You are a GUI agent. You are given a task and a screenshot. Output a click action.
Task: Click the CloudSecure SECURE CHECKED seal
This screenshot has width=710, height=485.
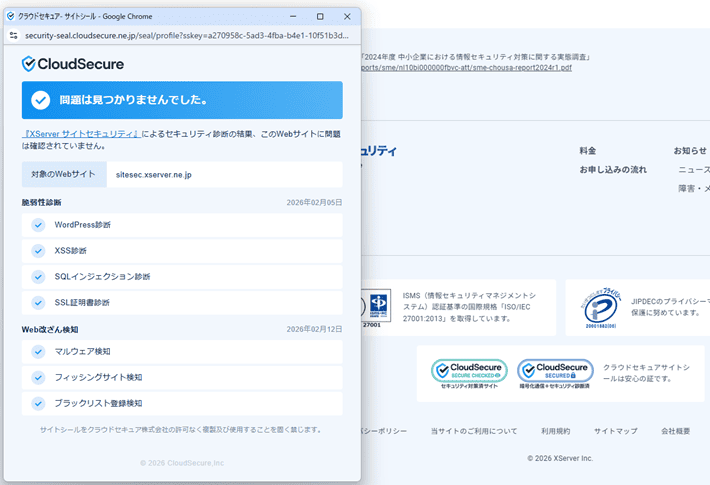click(x=469, y=373)
